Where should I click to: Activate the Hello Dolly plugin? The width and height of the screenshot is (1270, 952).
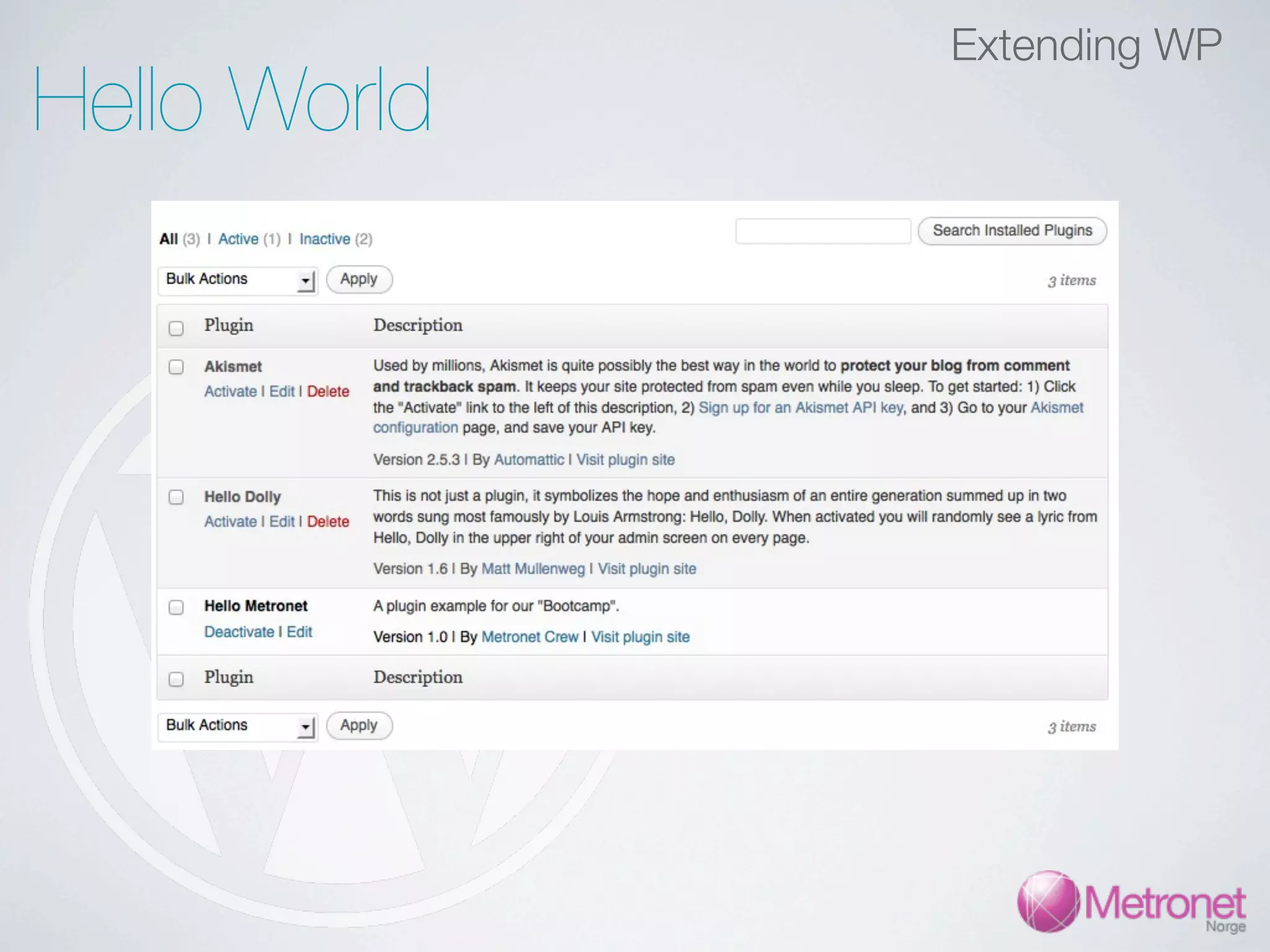(231, 522)
